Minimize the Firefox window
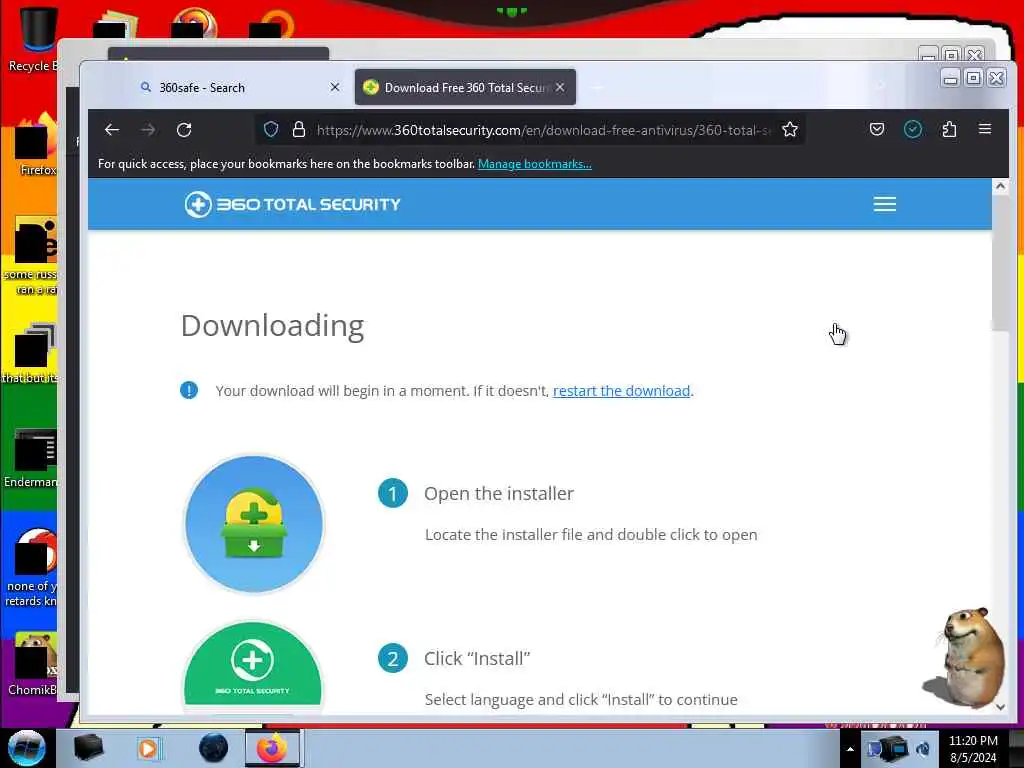This screenshot has width=1024, height=768. tap(951, 79)
